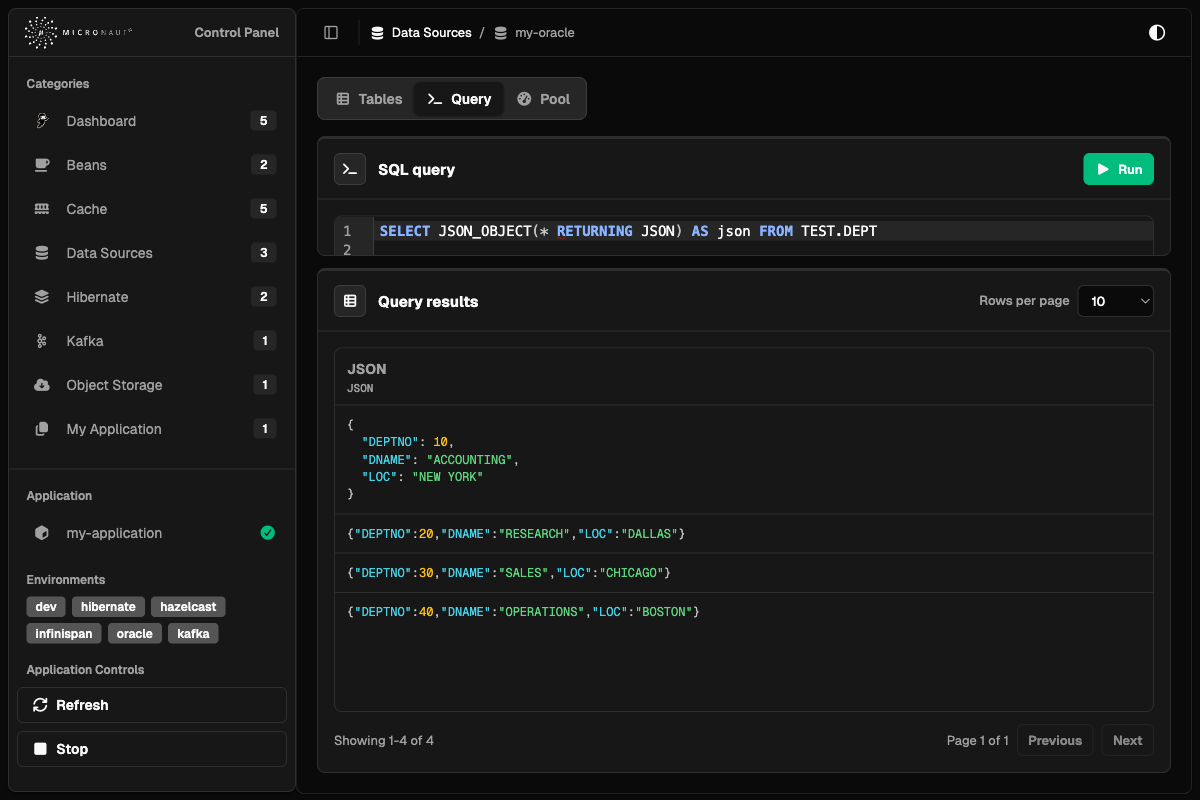Open Object Storage category
Viewport: 1200px width, 800px height.
pos(152,385)
